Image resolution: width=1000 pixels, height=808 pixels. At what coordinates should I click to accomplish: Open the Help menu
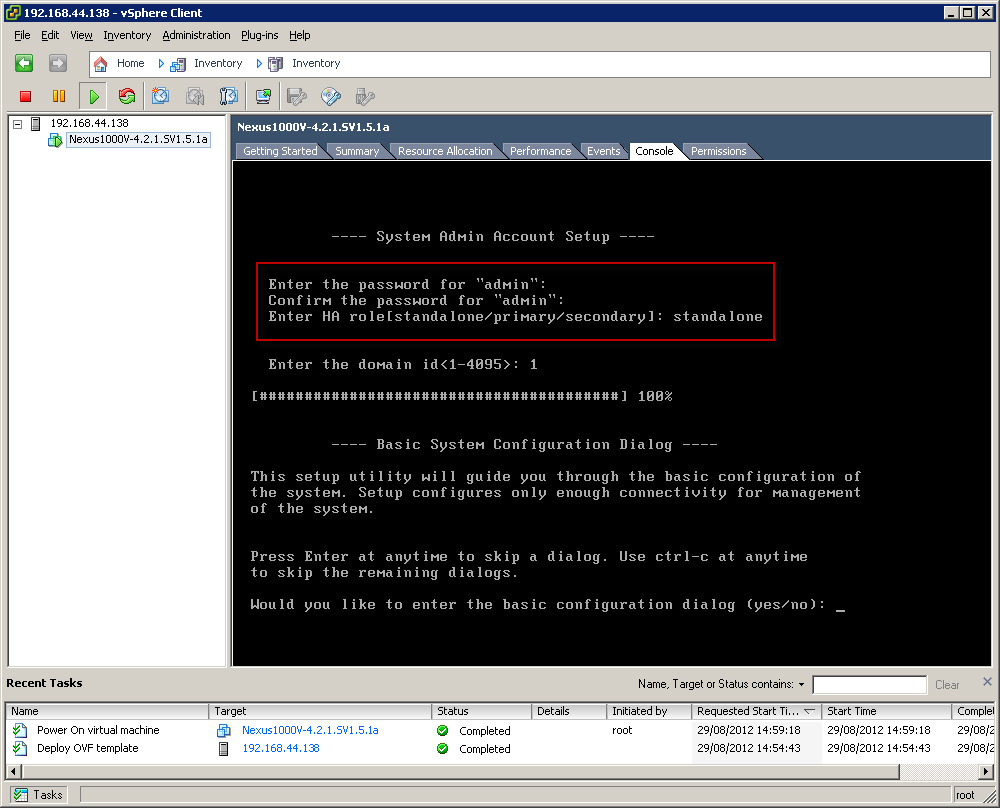click(300, 35)
